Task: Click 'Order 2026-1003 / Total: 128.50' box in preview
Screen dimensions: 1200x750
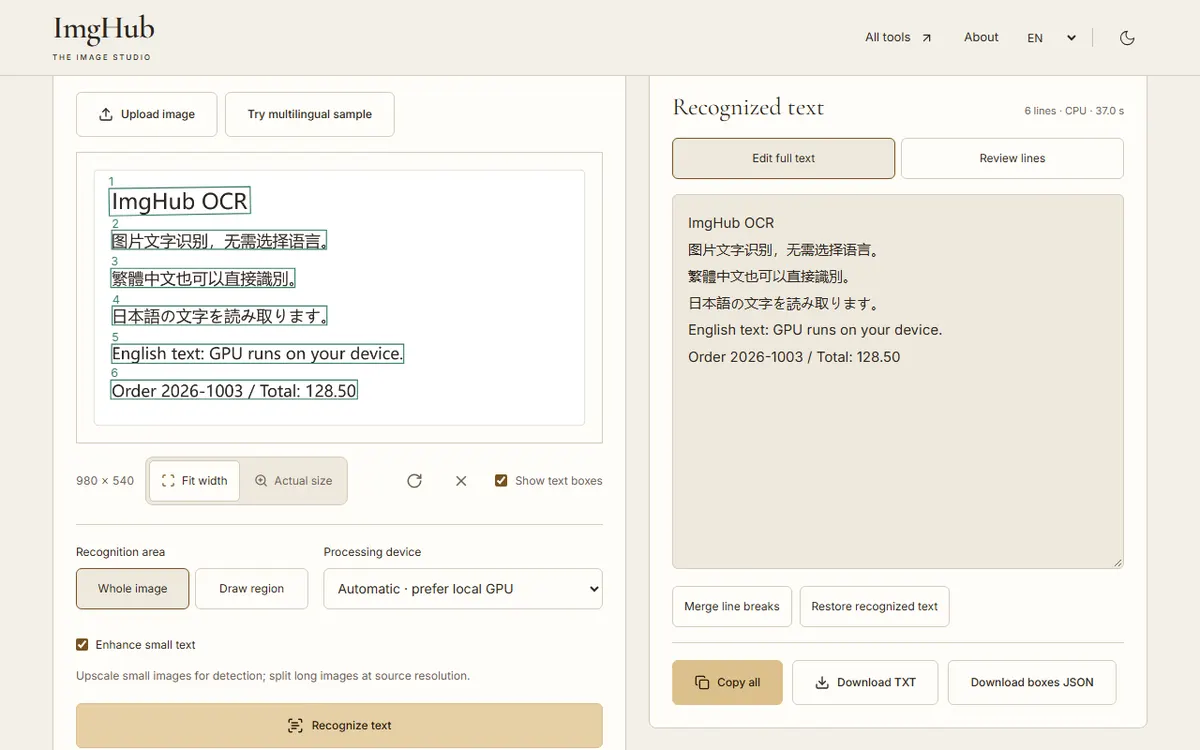Action: [x=234, y=391]
